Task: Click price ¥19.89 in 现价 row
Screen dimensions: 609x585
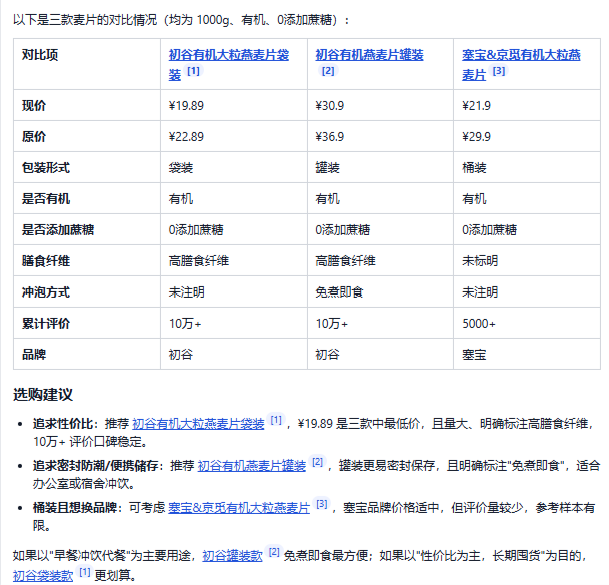Action: (x=186, y=106)
